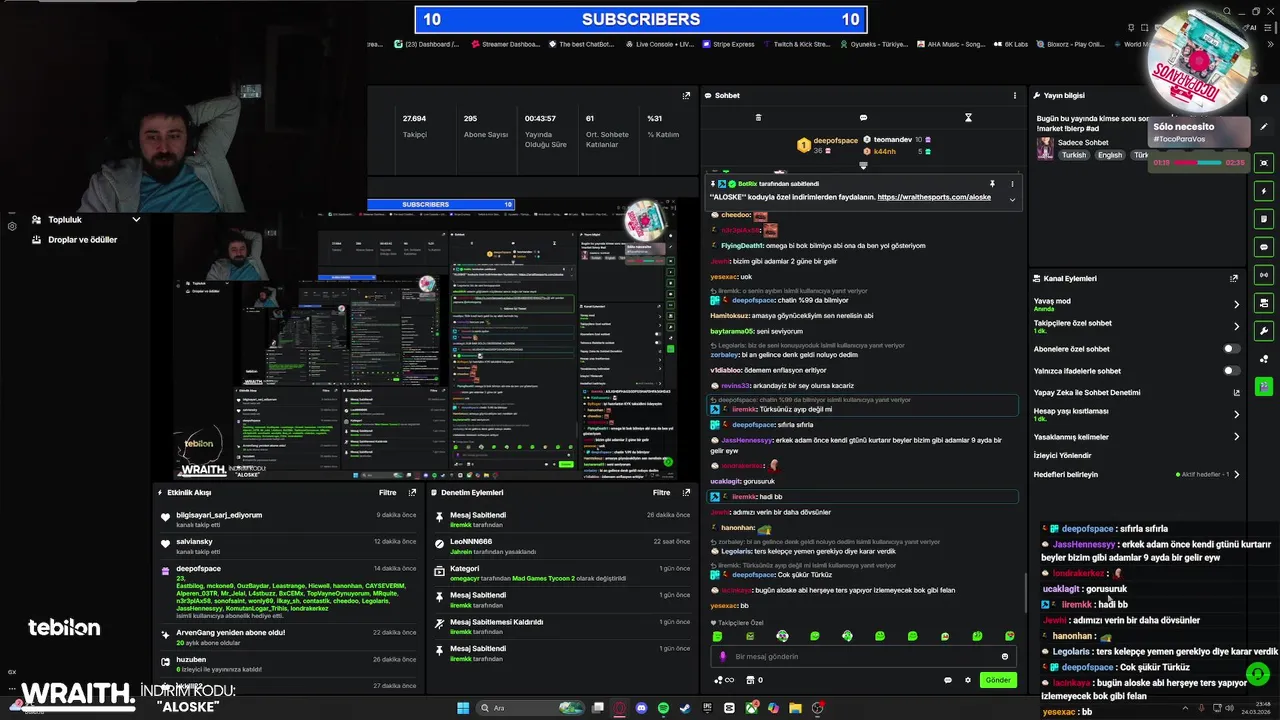Open chat settings gear icon
The image size is (1280, 720).
click(x=967, y=680)
